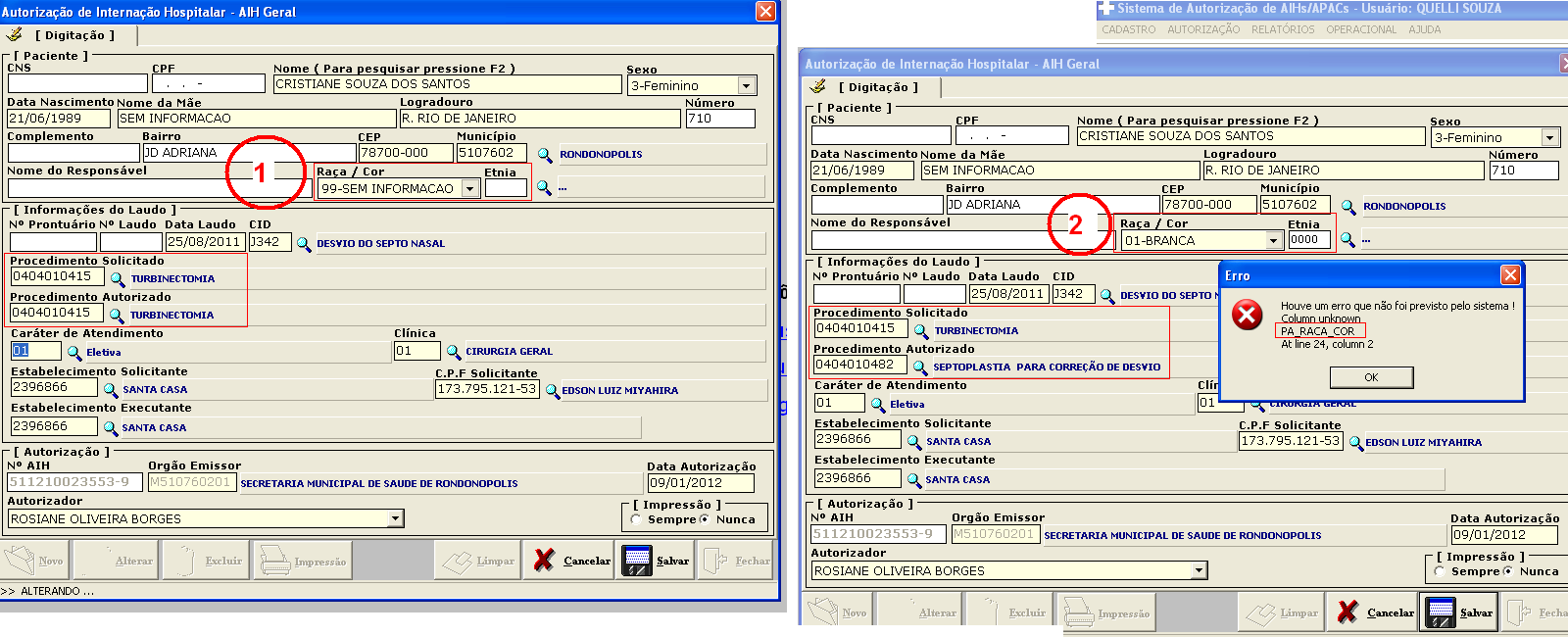Select the Digitação tab in left window
This screenshot has height=637, width=1568.
[69, 35]
